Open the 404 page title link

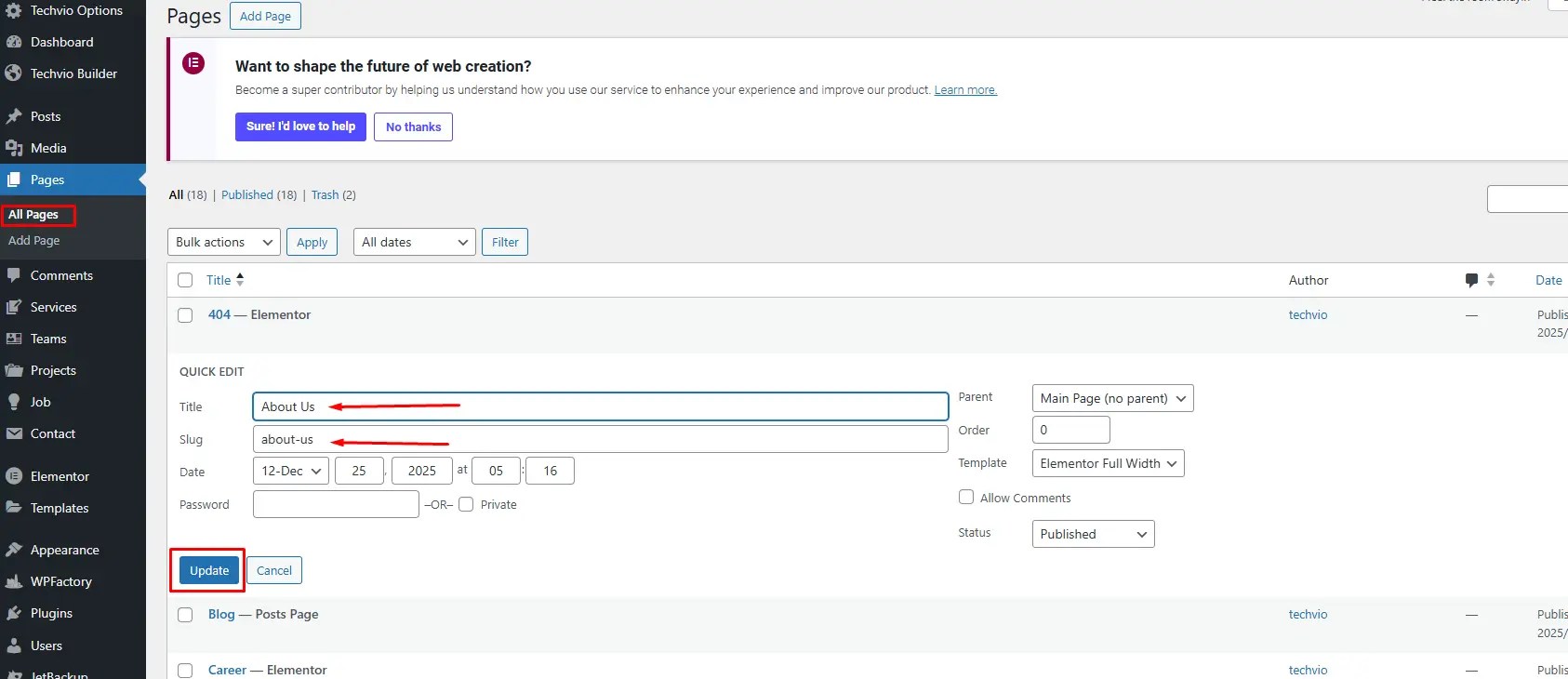click(x=219, y=314)
